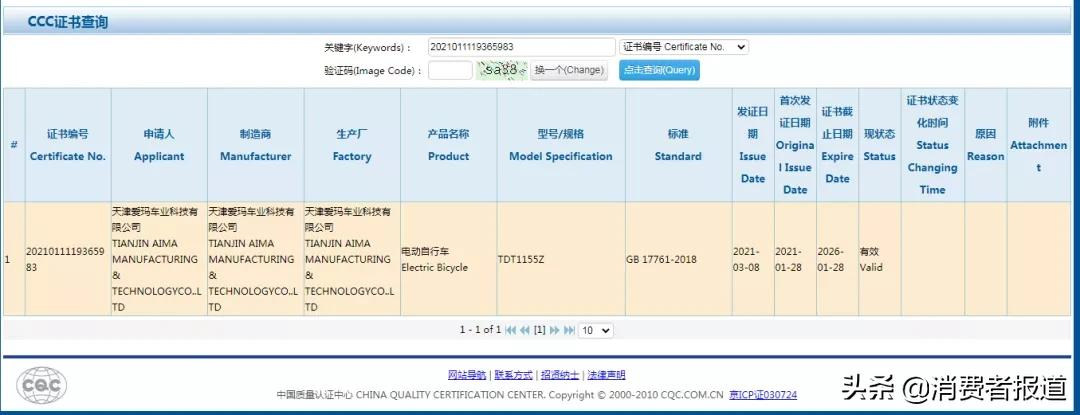The height and width of the screenshot is (415, 1080).
Task: Click the Standard column header
Action: tap(678, 145)
